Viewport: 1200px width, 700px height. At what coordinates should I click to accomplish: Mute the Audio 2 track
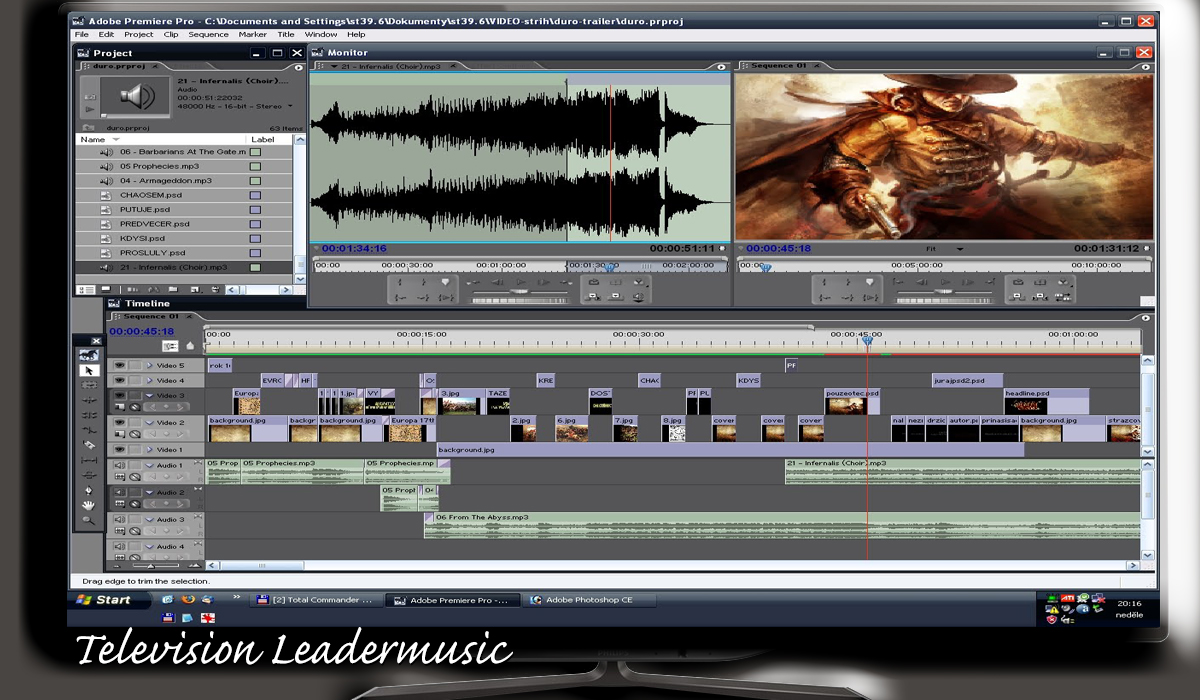[120, 493]
